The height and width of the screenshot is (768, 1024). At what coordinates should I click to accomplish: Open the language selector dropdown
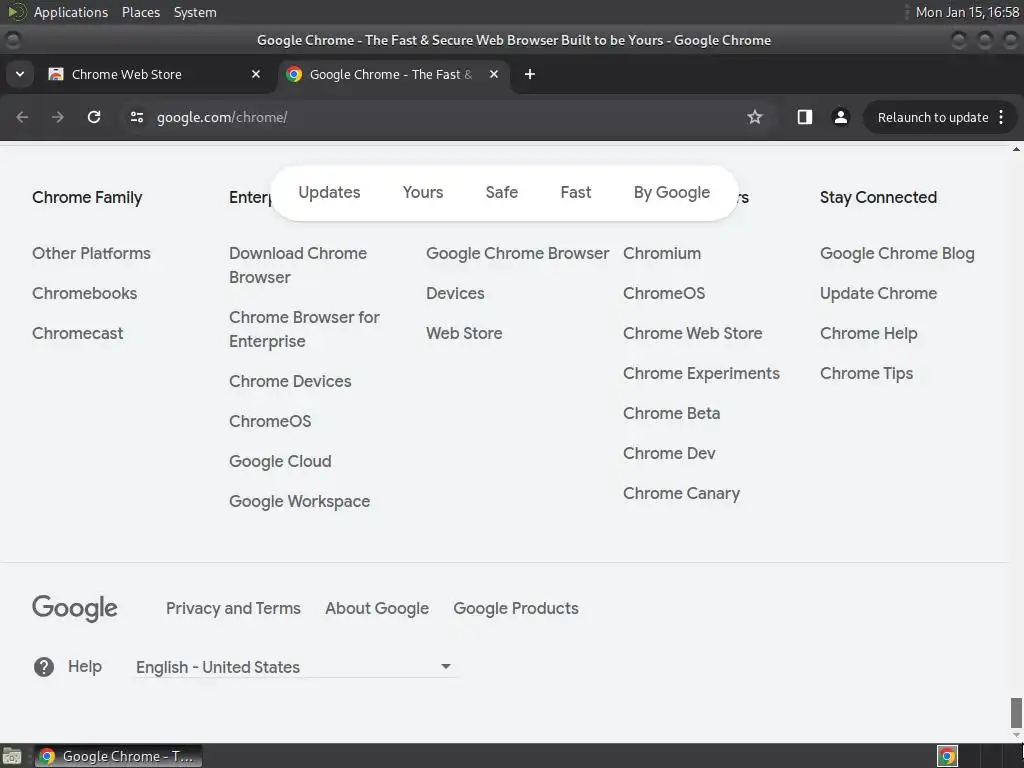[295, 667]
